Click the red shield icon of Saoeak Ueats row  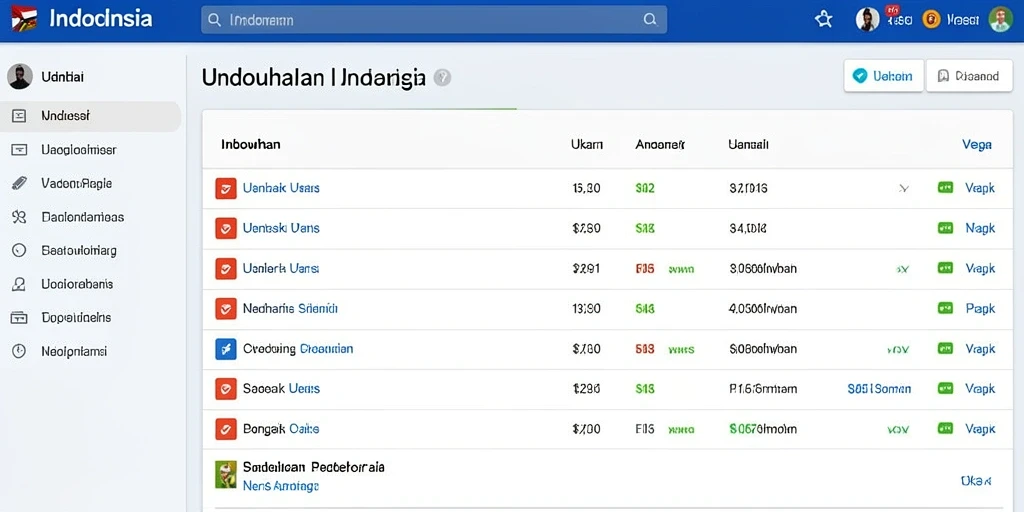226,389
